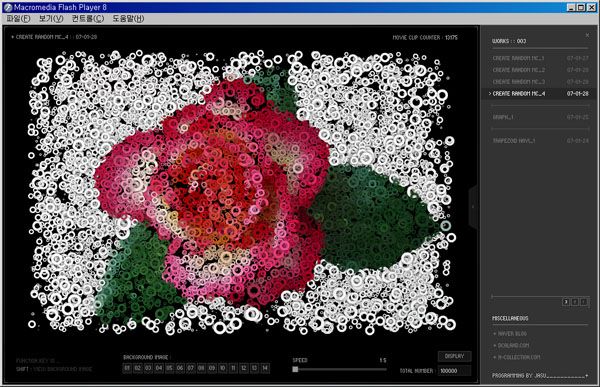
Task: Select background image 03
Action: click(x=148, y=368)
